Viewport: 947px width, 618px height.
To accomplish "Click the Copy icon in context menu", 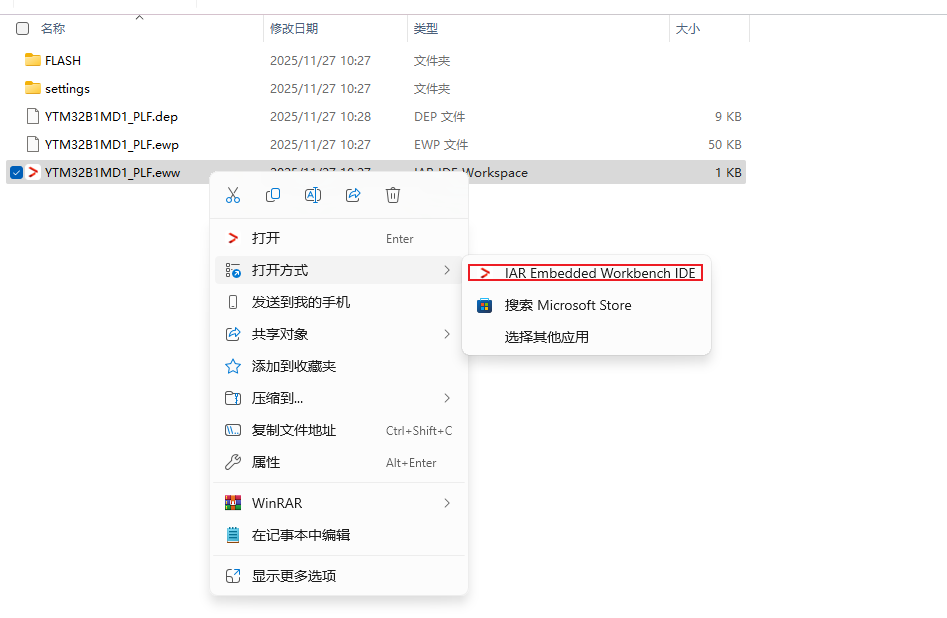I will 273,196.
